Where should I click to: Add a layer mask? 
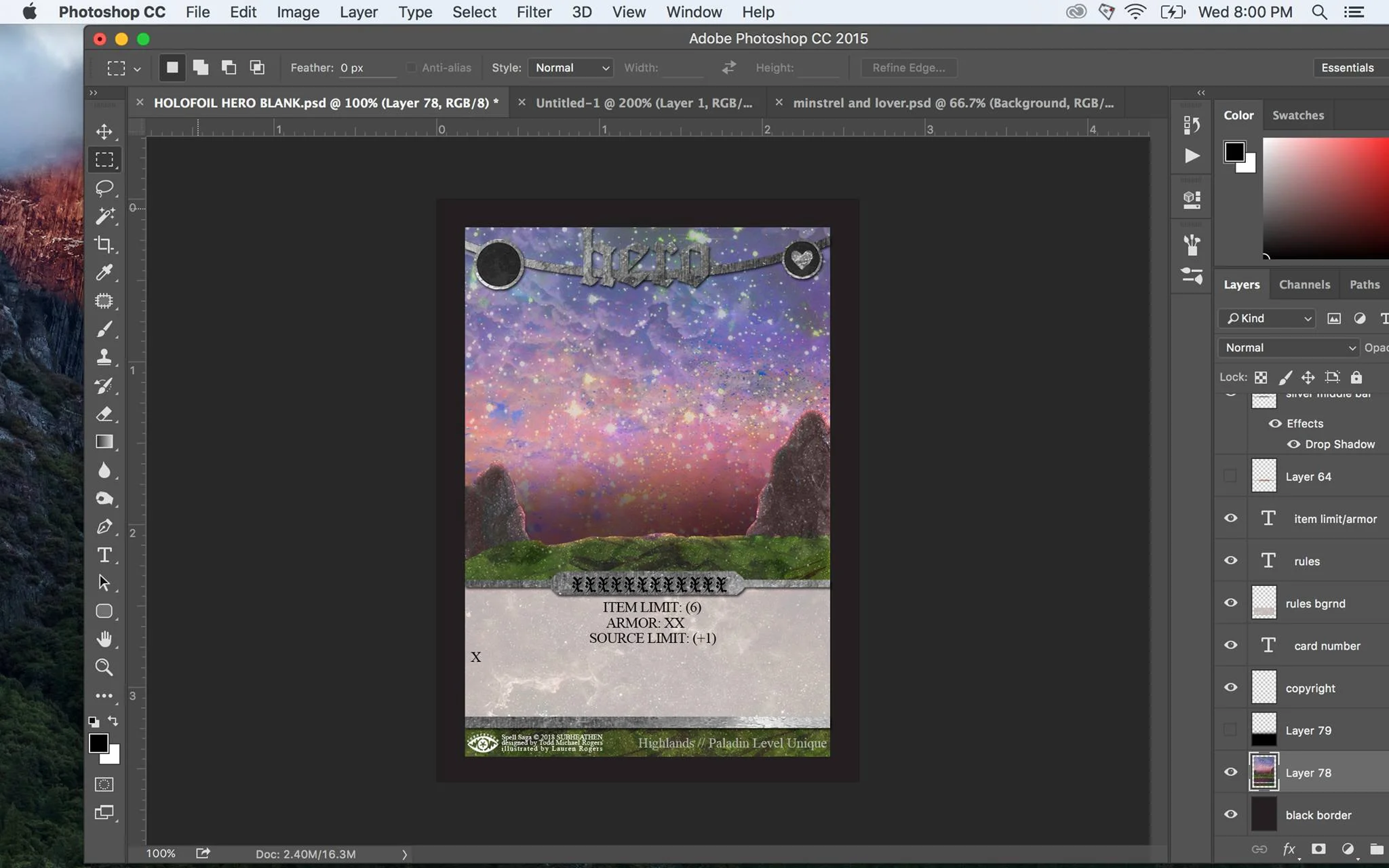(x=1318, y=849)
